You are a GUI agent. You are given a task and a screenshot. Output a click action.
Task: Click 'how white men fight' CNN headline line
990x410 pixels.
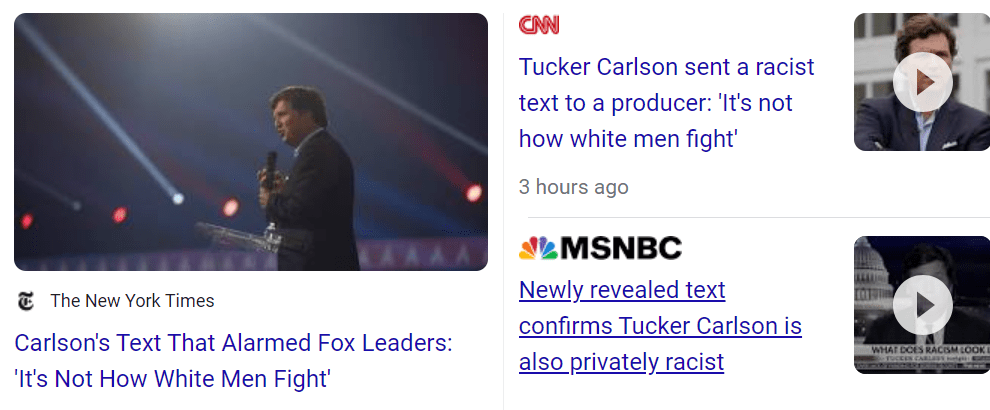[627, 139]
